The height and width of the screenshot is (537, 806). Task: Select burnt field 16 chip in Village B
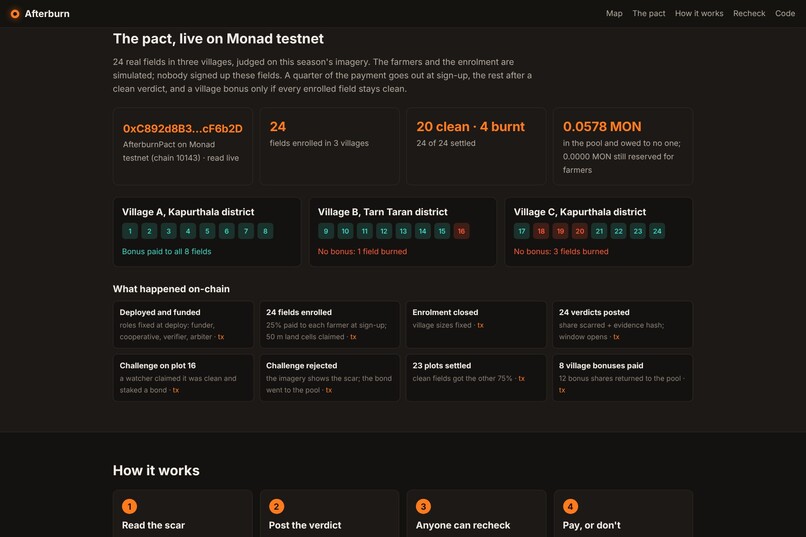pos(461,231)
